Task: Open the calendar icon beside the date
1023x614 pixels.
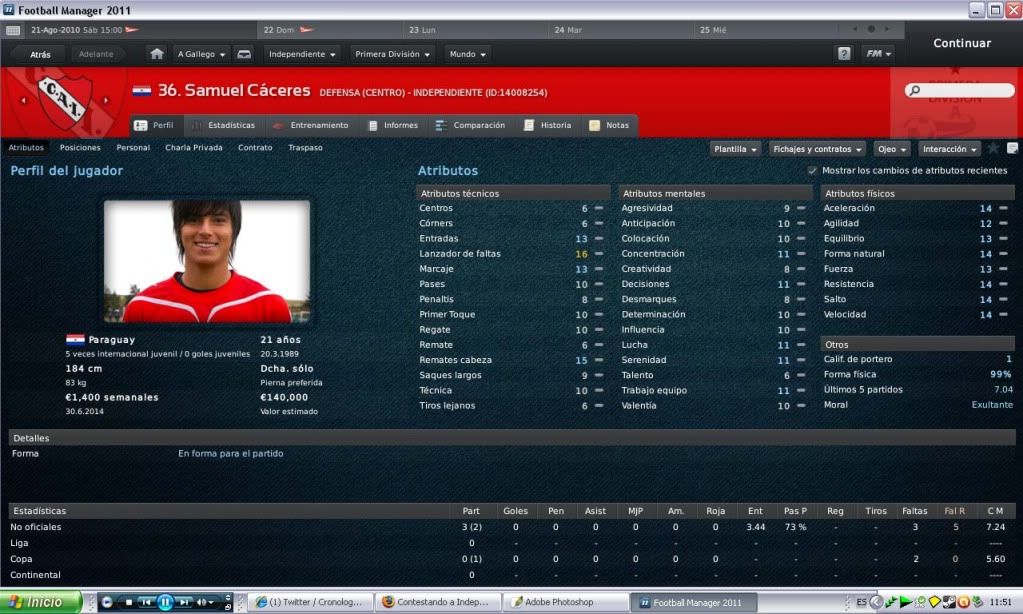Action: 12,30
